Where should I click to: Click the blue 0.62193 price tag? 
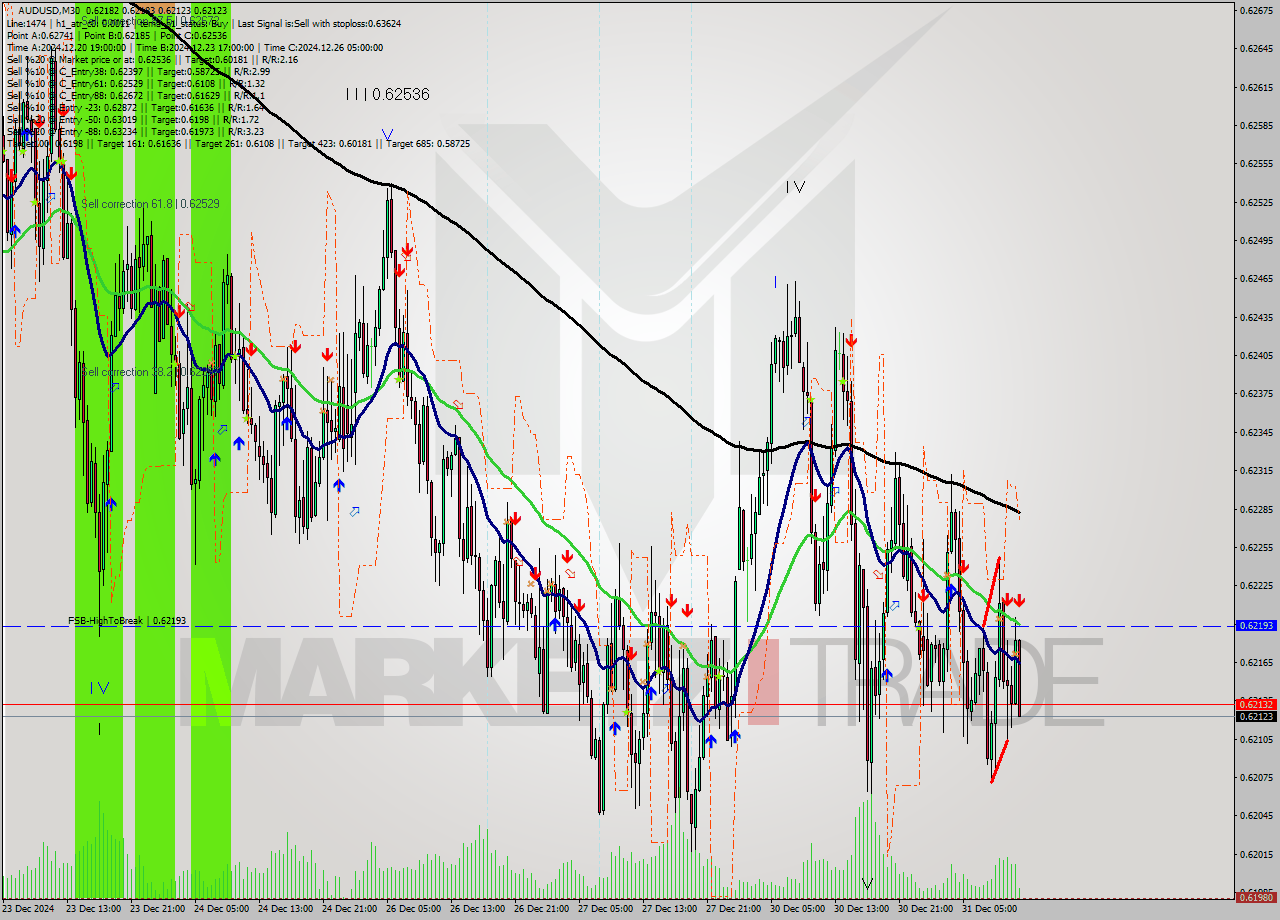[x=1256, y=625]
